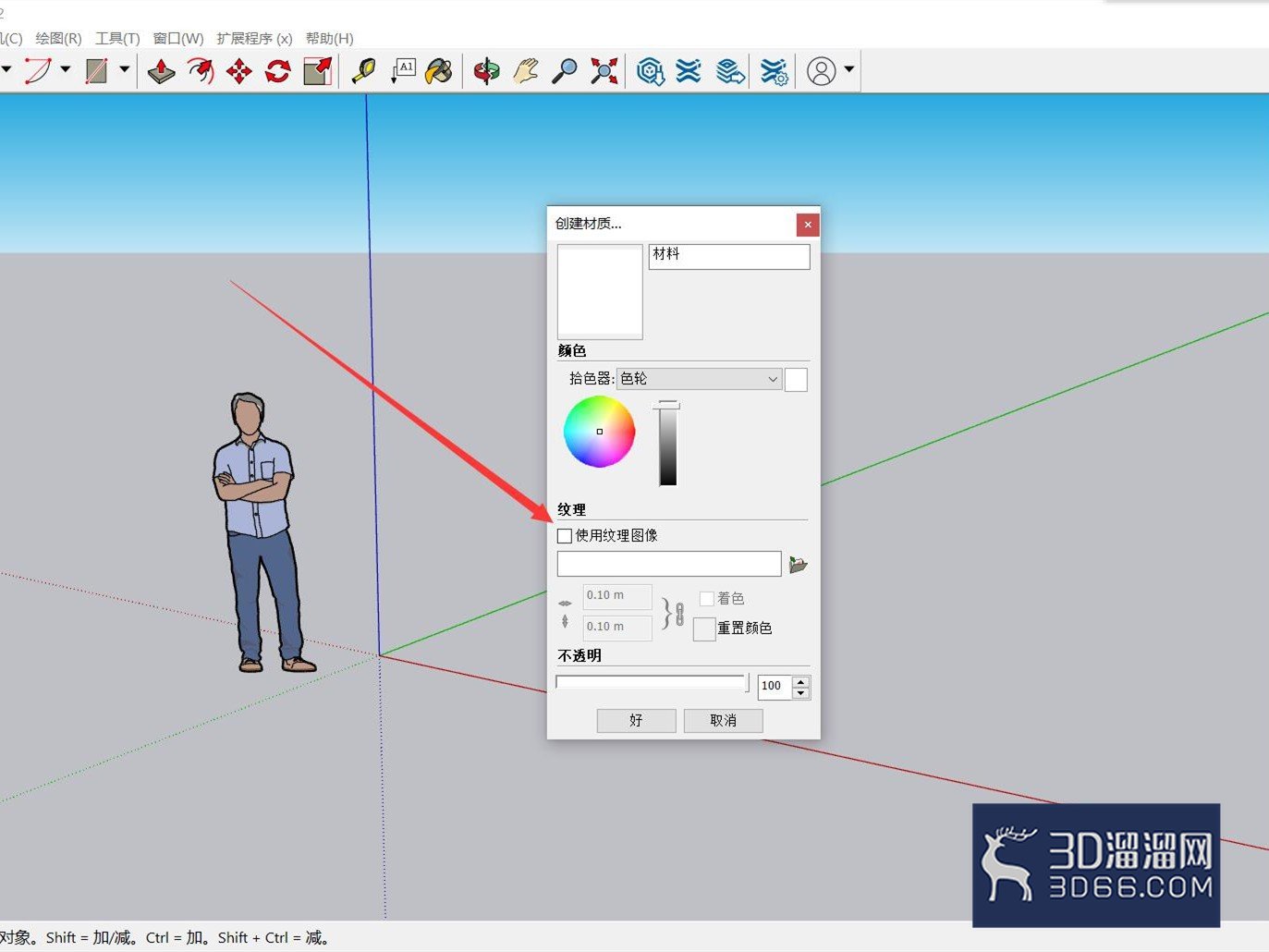Select the Scale tool
Viewport: 1269px width, 952px height.
coord(317,71)
